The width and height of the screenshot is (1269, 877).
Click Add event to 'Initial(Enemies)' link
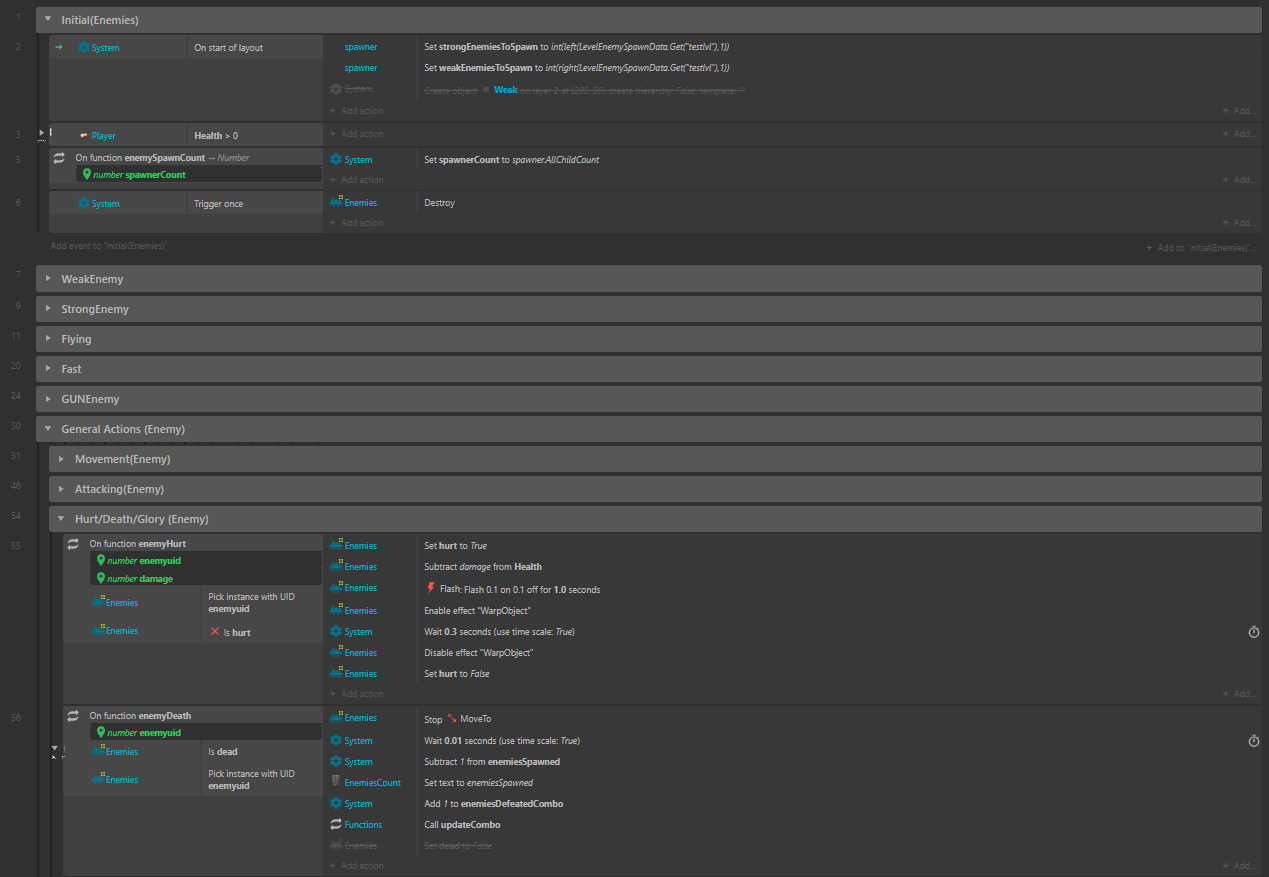pos(109,245)
